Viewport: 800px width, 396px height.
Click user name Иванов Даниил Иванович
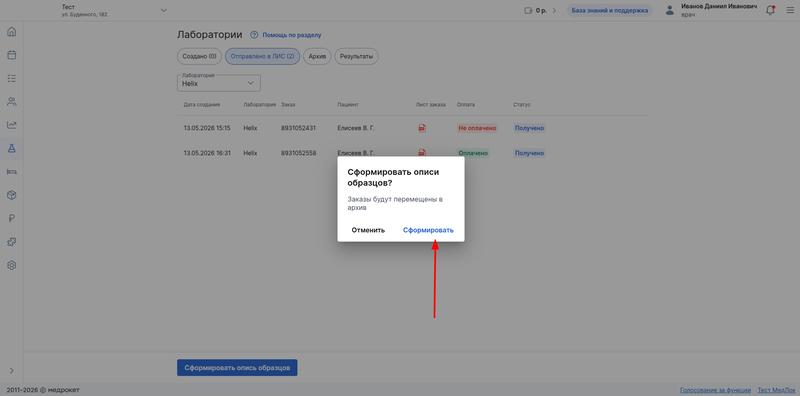click(x=719, y=7)
